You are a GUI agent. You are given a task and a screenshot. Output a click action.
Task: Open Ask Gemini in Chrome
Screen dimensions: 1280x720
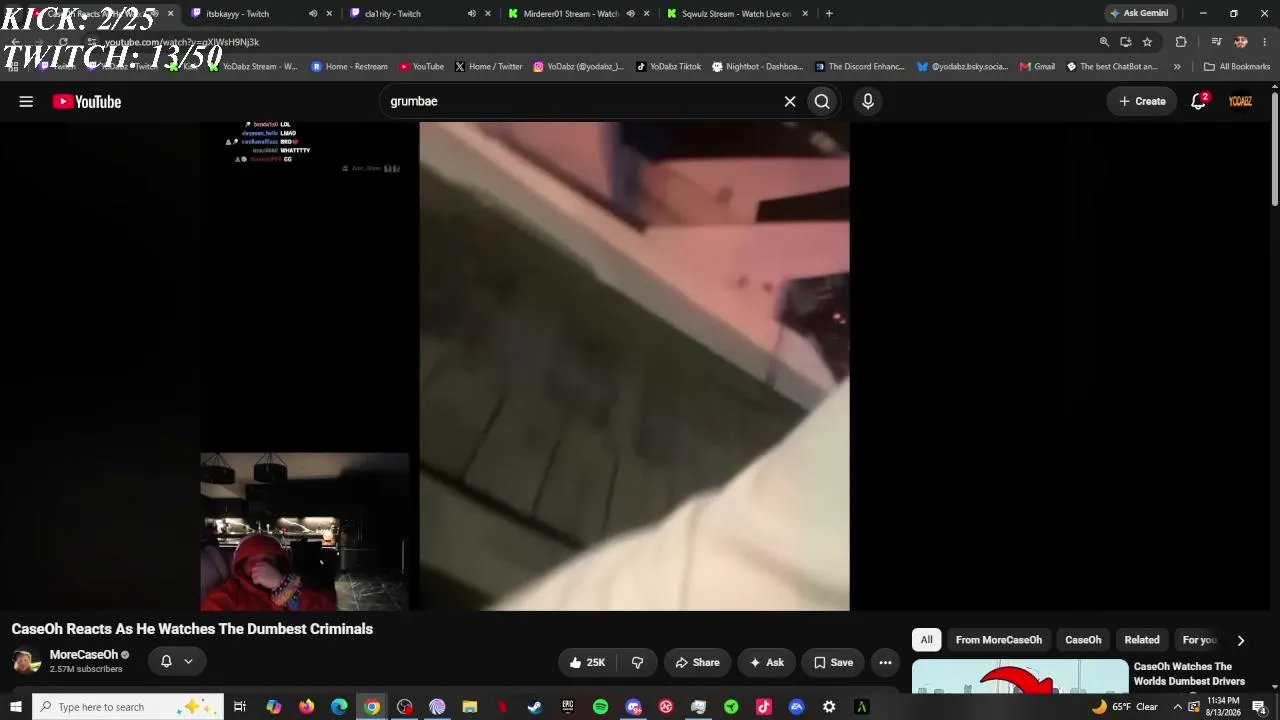coord(1138,14)
